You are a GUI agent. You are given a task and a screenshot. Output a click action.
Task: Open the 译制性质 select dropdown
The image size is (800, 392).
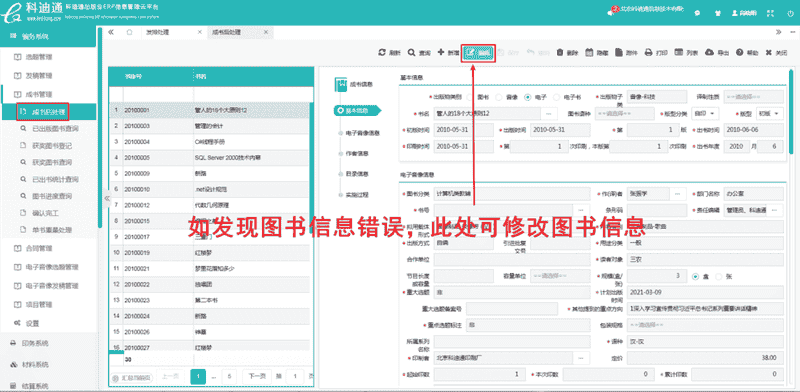point(754,96)
